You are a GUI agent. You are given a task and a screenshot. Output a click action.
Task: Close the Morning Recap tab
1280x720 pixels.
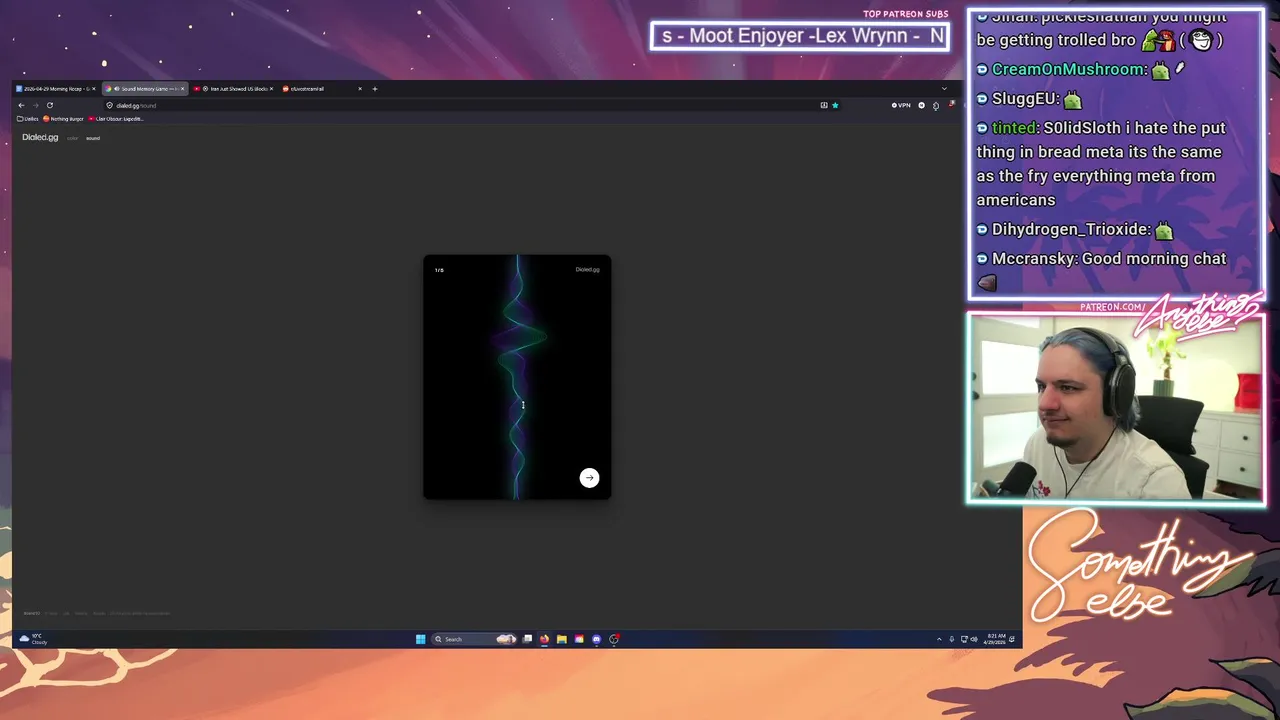click(94, 89)
